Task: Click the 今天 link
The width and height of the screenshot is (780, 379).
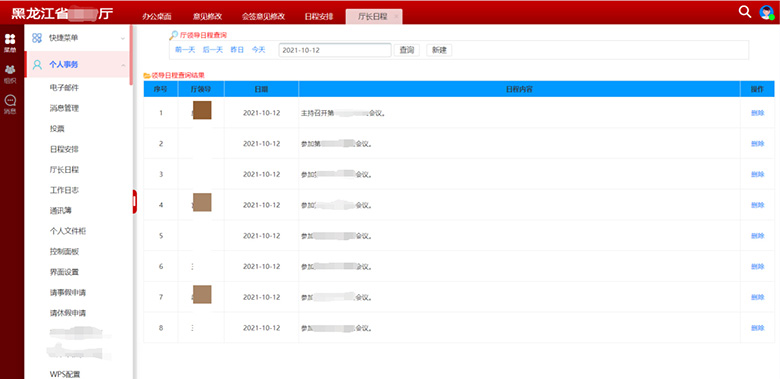Action: 259,50
